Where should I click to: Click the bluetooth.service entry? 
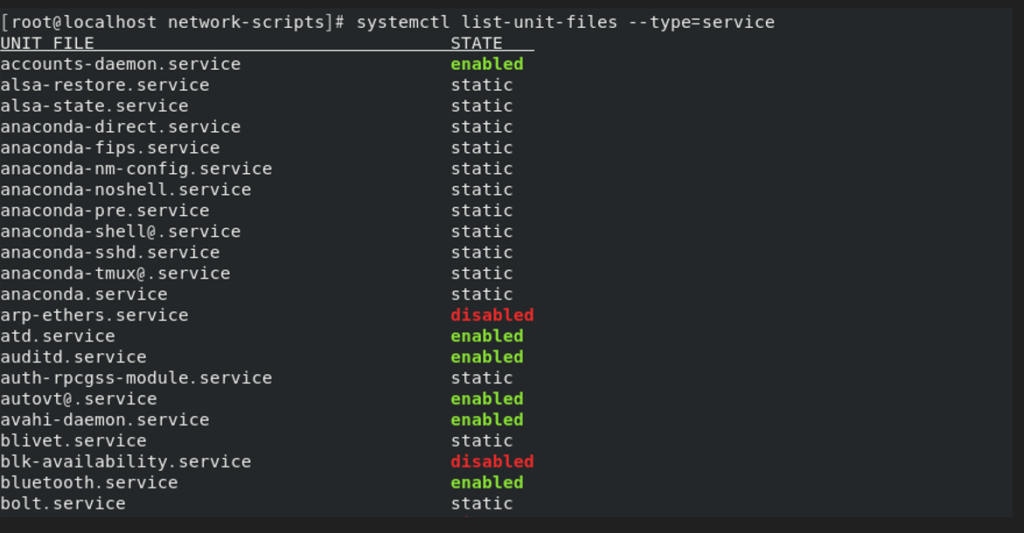[89, 482]
